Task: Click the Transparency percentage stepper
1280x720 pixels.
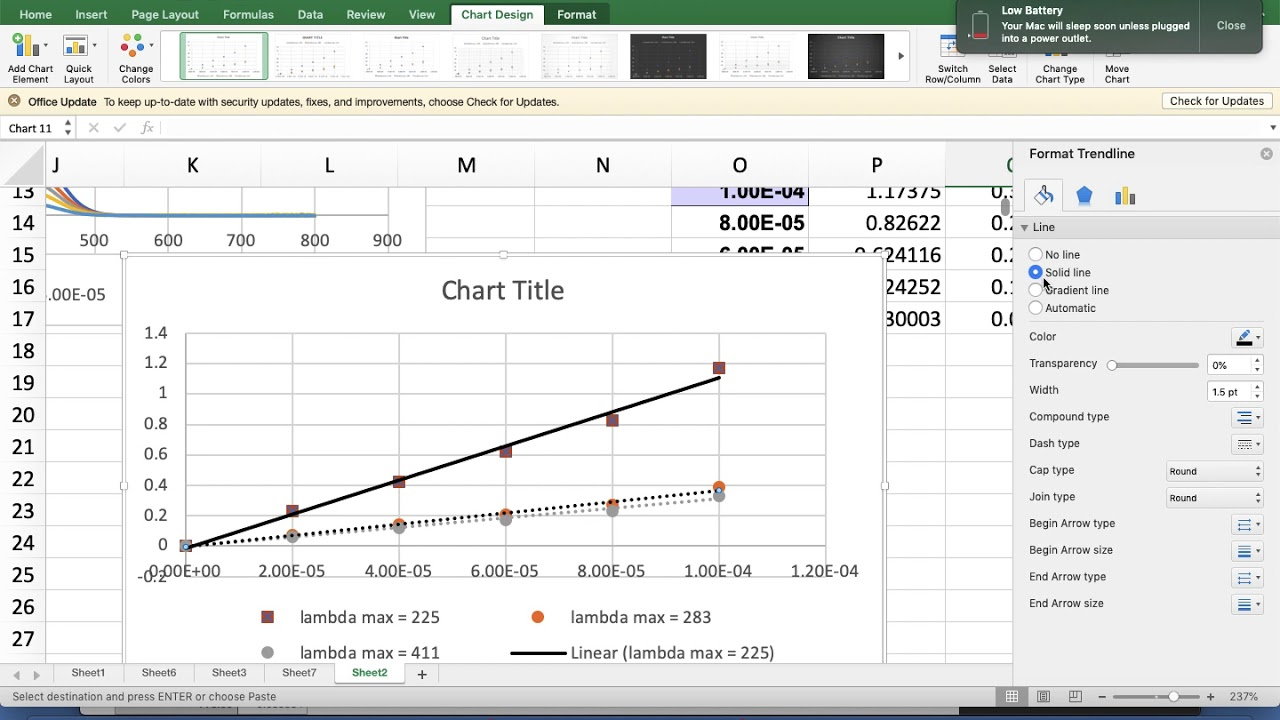Action: pyautogui.click(x=1257, y=365)
